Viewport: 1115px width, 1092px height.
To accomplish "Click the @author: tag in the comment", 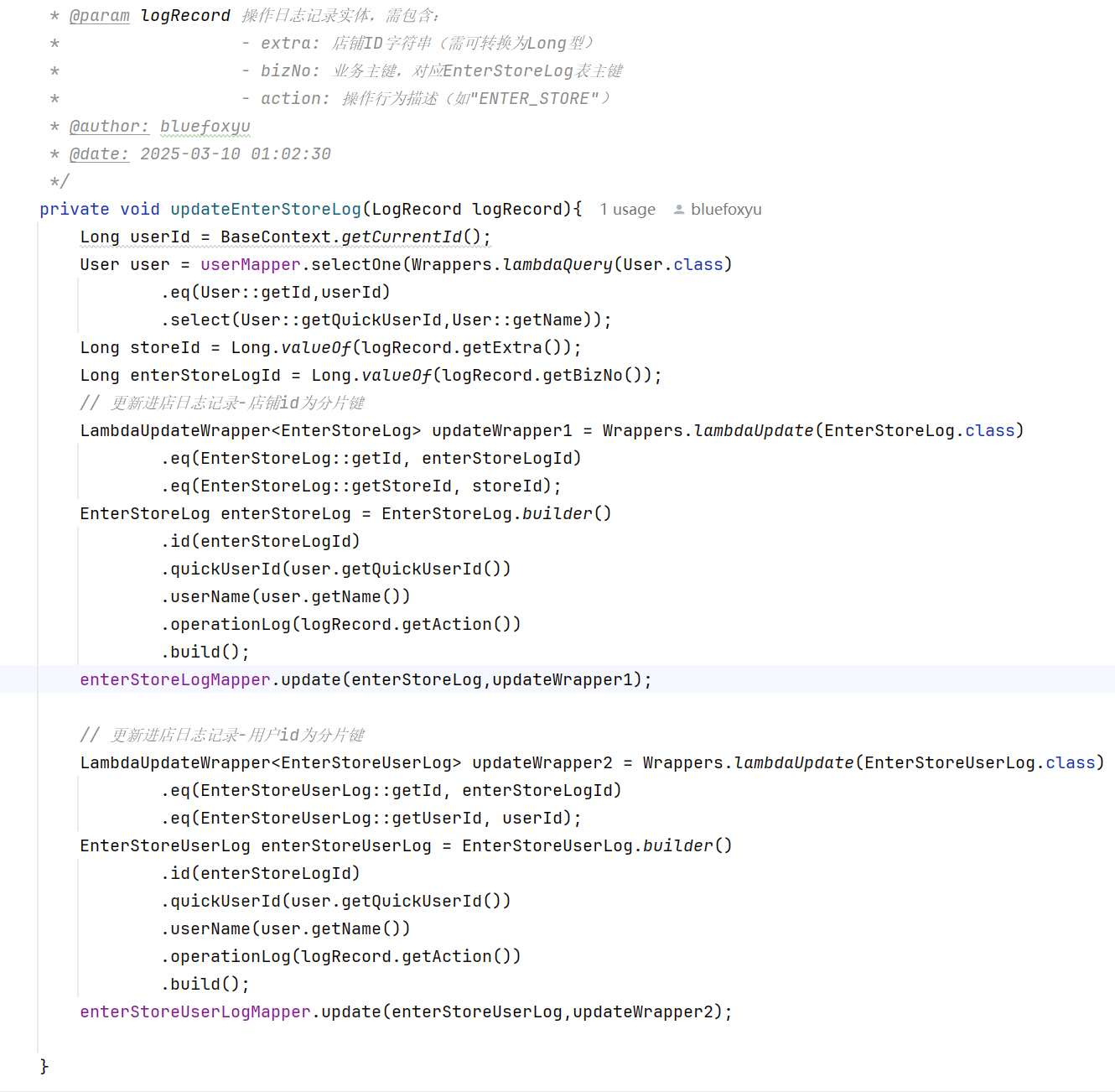I will point(109,127).
